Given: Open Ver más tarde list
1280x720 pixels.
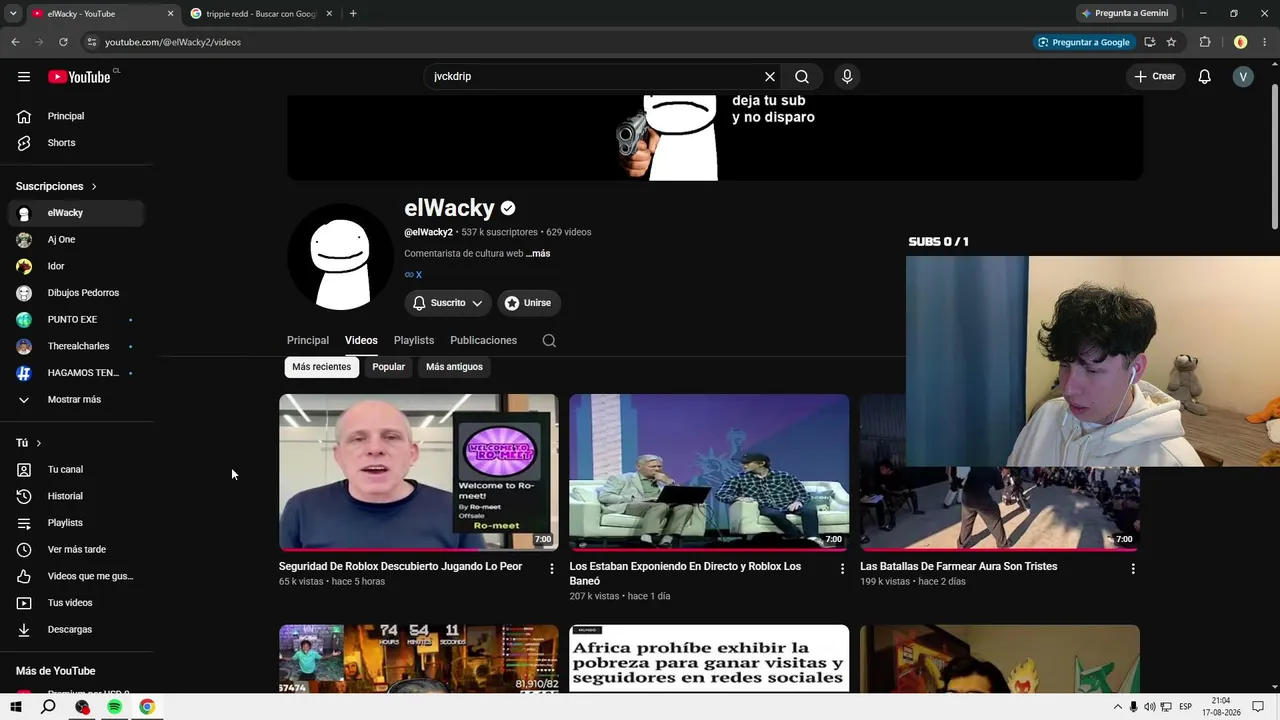Looking at the screenshot, I should [x=76, y=549].
